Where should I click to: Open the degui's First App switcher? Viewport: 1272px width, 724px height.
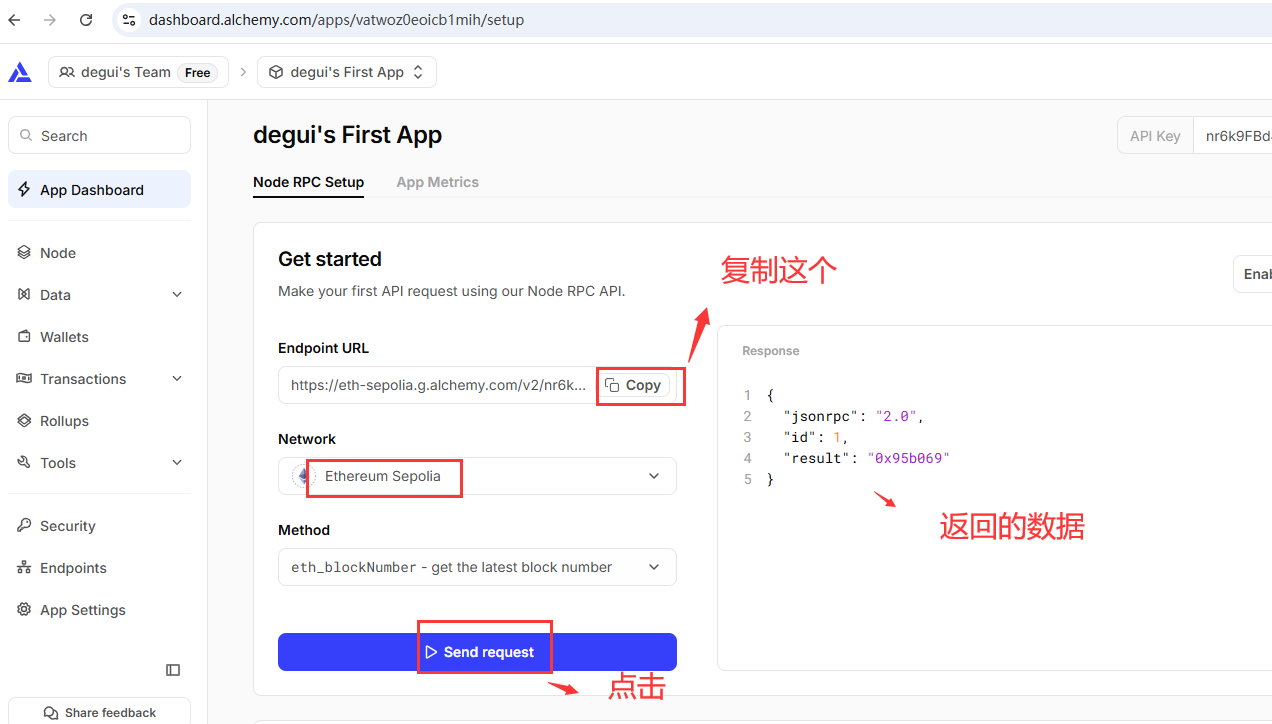point(347,72)
